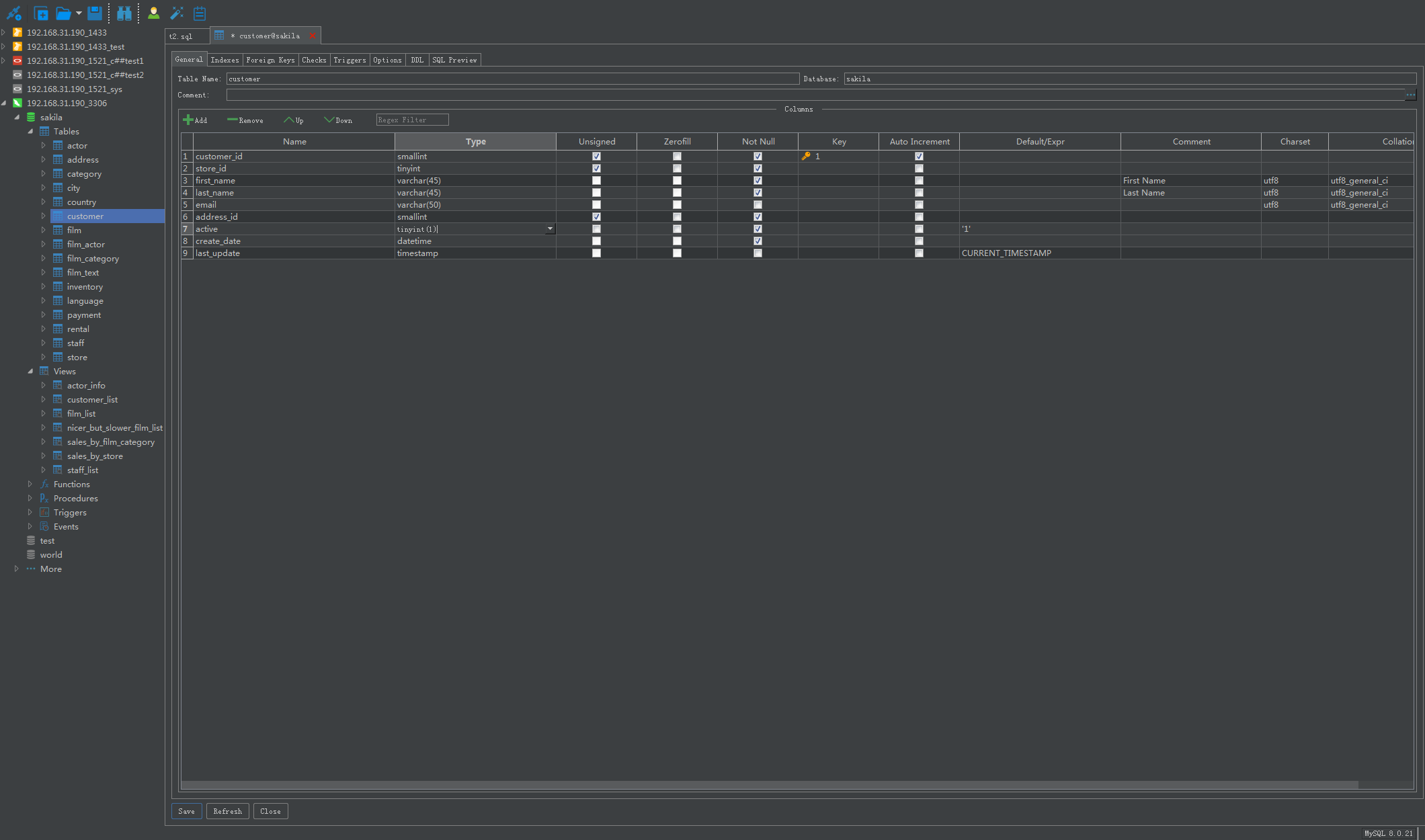Click the binoculars search icon

click(x=124, y=13)
